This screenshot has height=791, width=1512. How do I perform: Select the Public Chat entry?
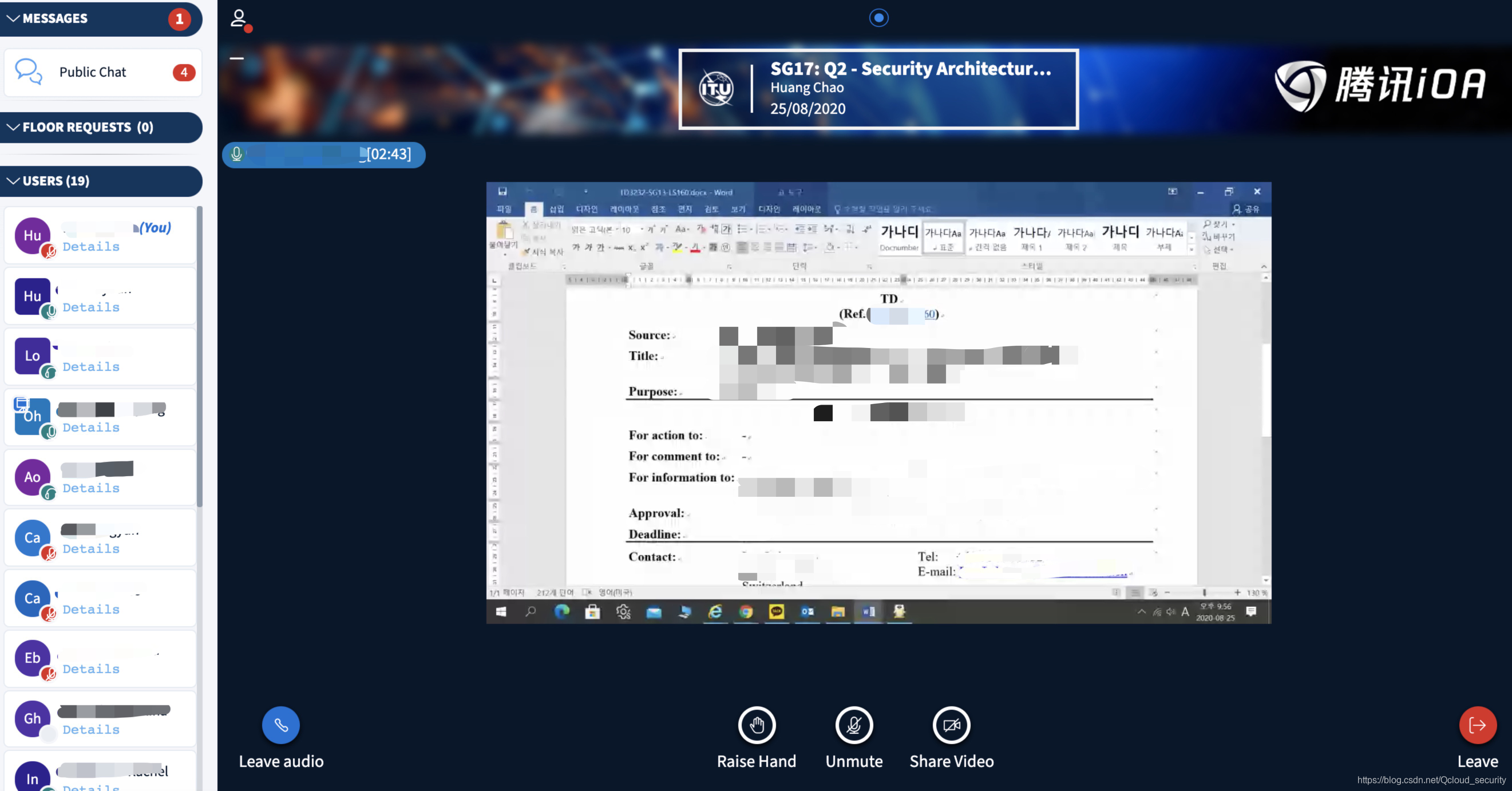coord(93,72)
